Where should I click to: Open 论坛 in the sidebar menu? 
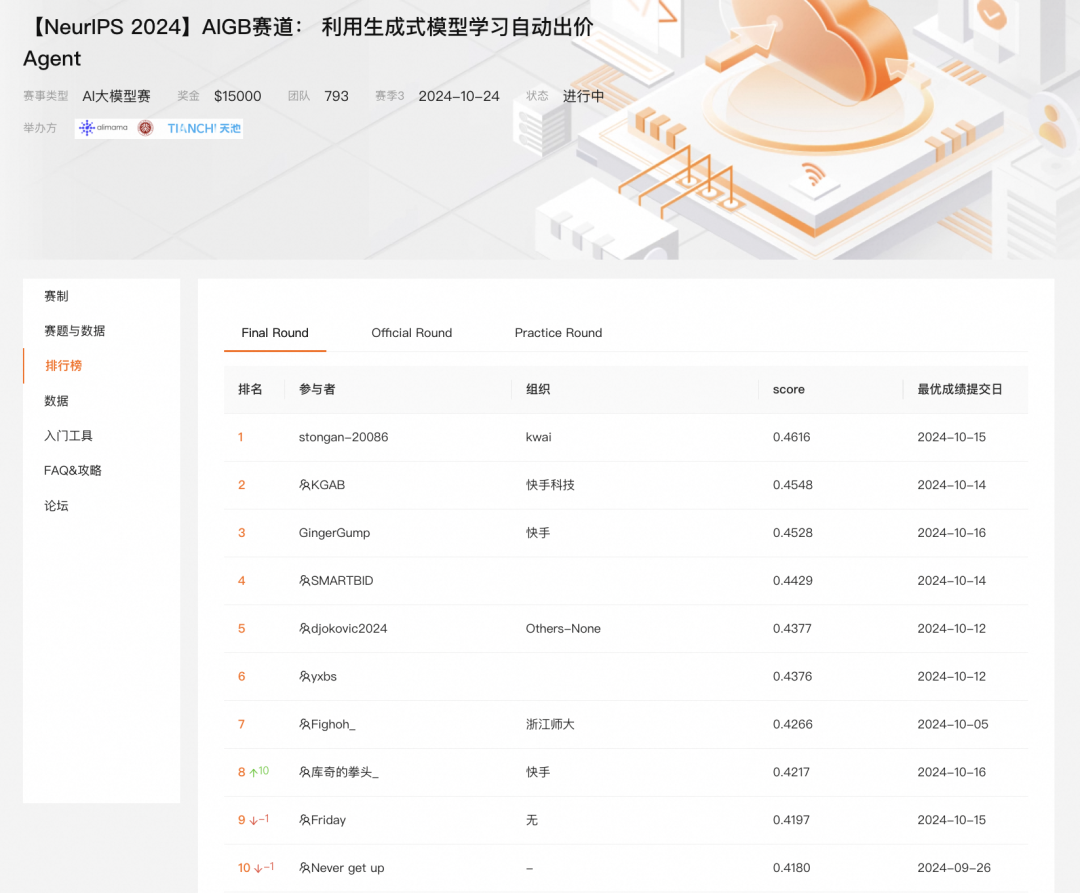click(x=57, y=506)
